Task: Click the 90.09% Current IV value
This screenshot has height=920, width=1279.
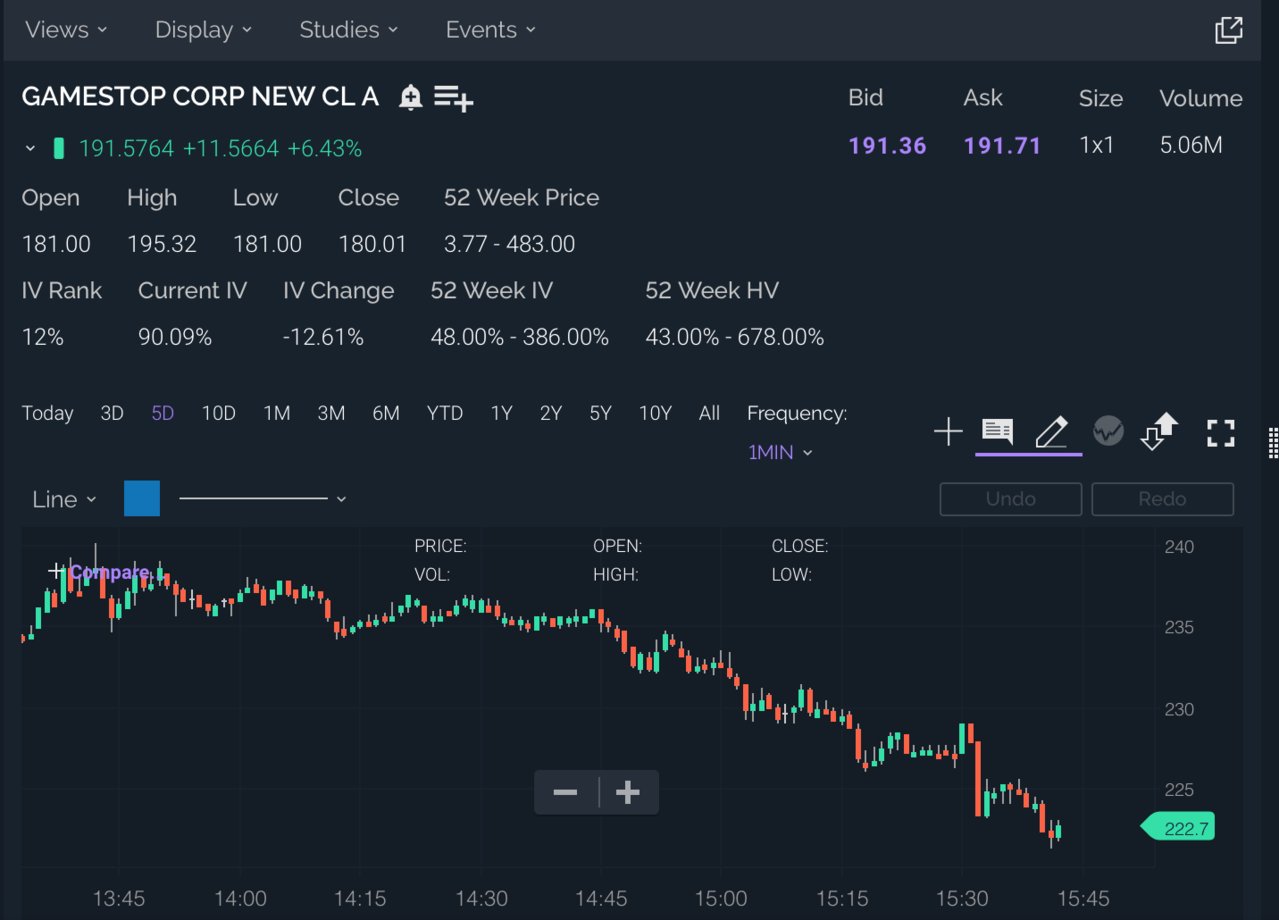Action: point(175,337)
